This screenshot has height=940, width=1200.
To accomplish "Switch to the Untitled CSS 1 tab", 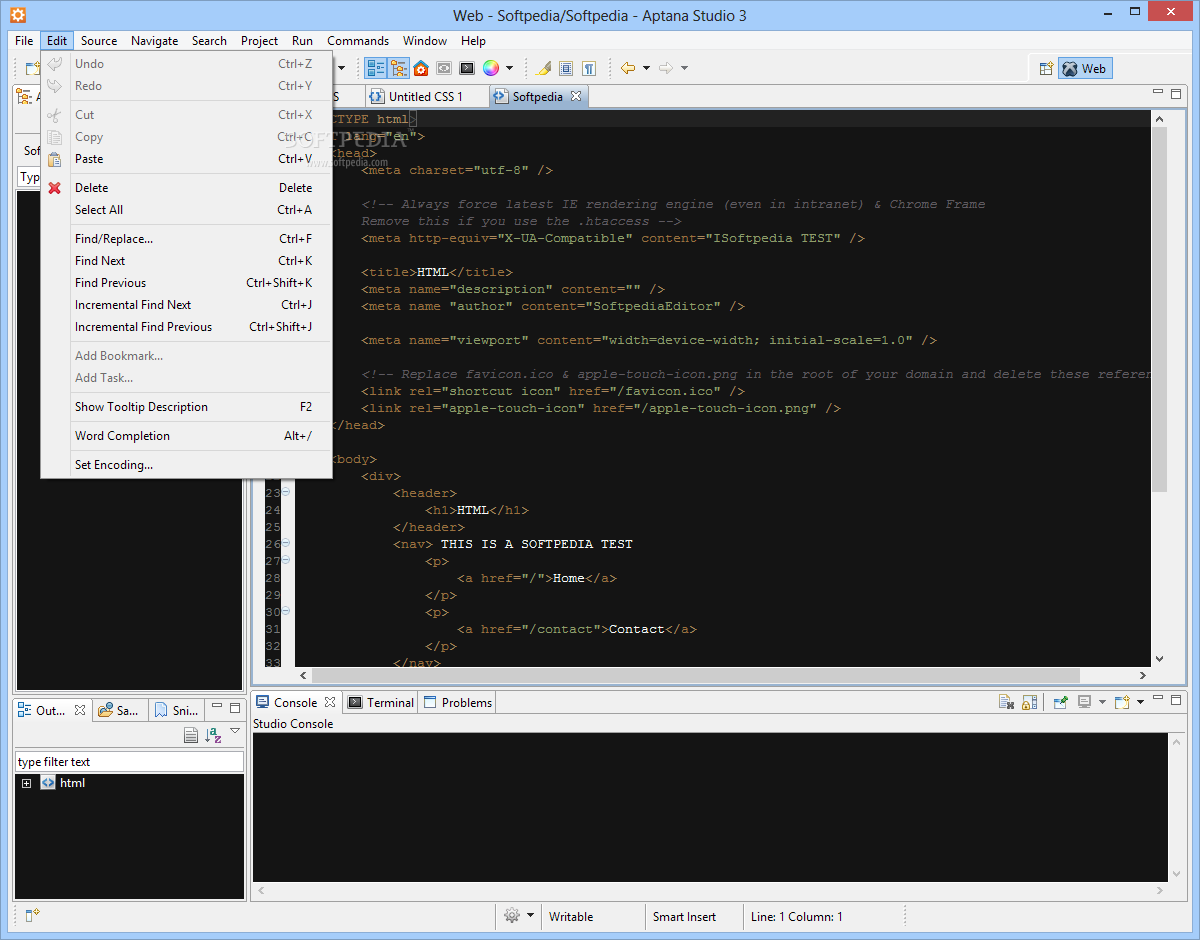I will 425,97.
